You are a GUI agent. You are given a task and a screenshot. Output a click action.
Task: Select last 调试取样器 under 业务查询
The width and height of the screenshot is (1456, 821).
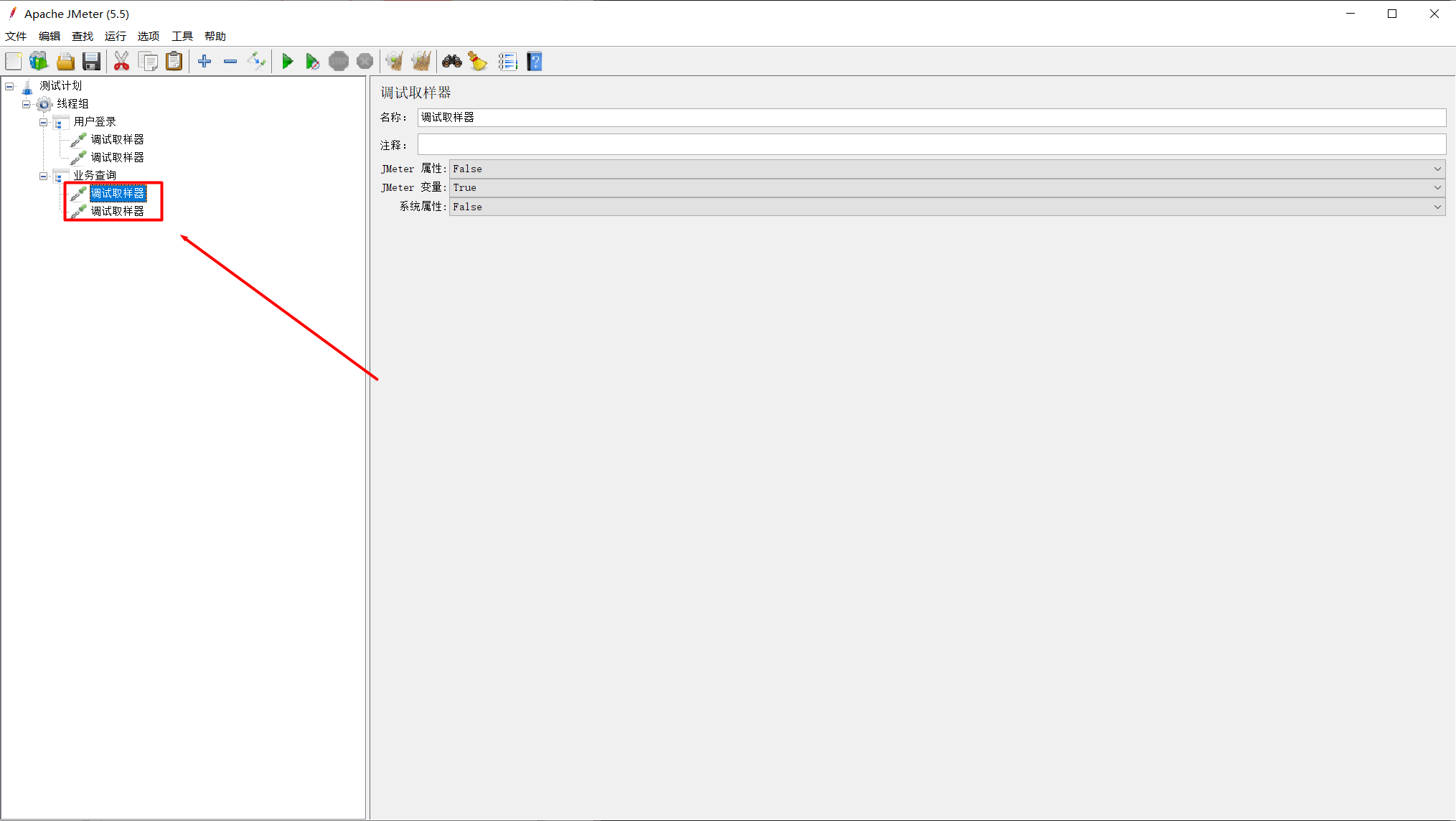(x=117, y=211)
